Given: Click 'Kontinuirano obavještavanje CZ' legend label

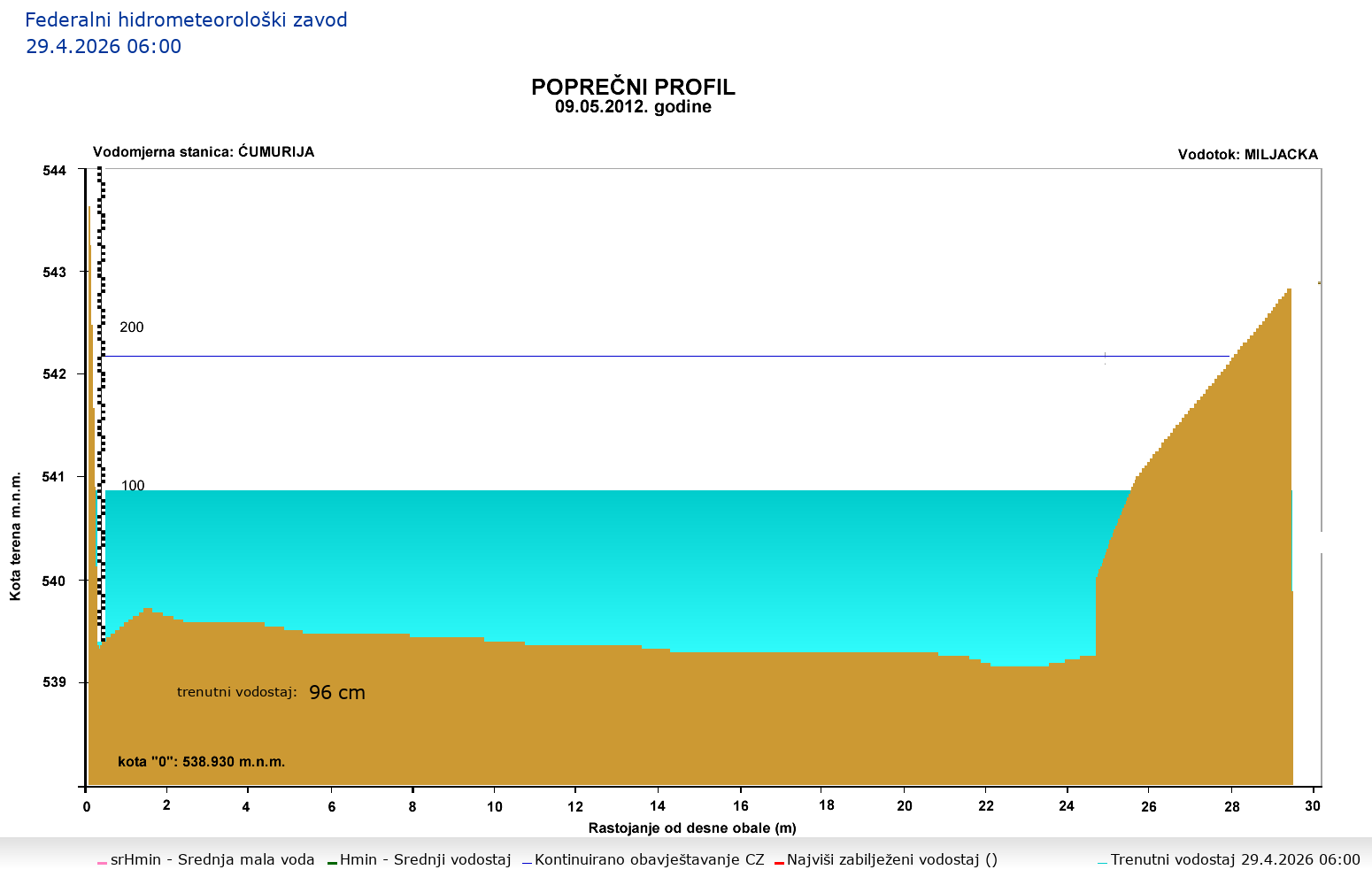Looking at the screenshot, I should pos(649,860).
